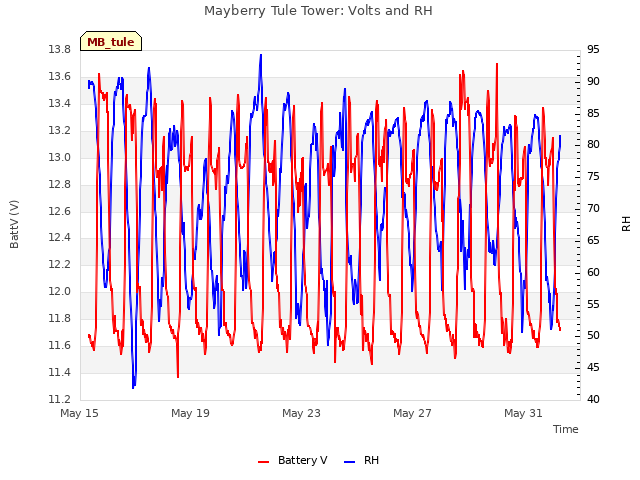
Task: Click the May 23 date tick
Action: coord(301,413)
